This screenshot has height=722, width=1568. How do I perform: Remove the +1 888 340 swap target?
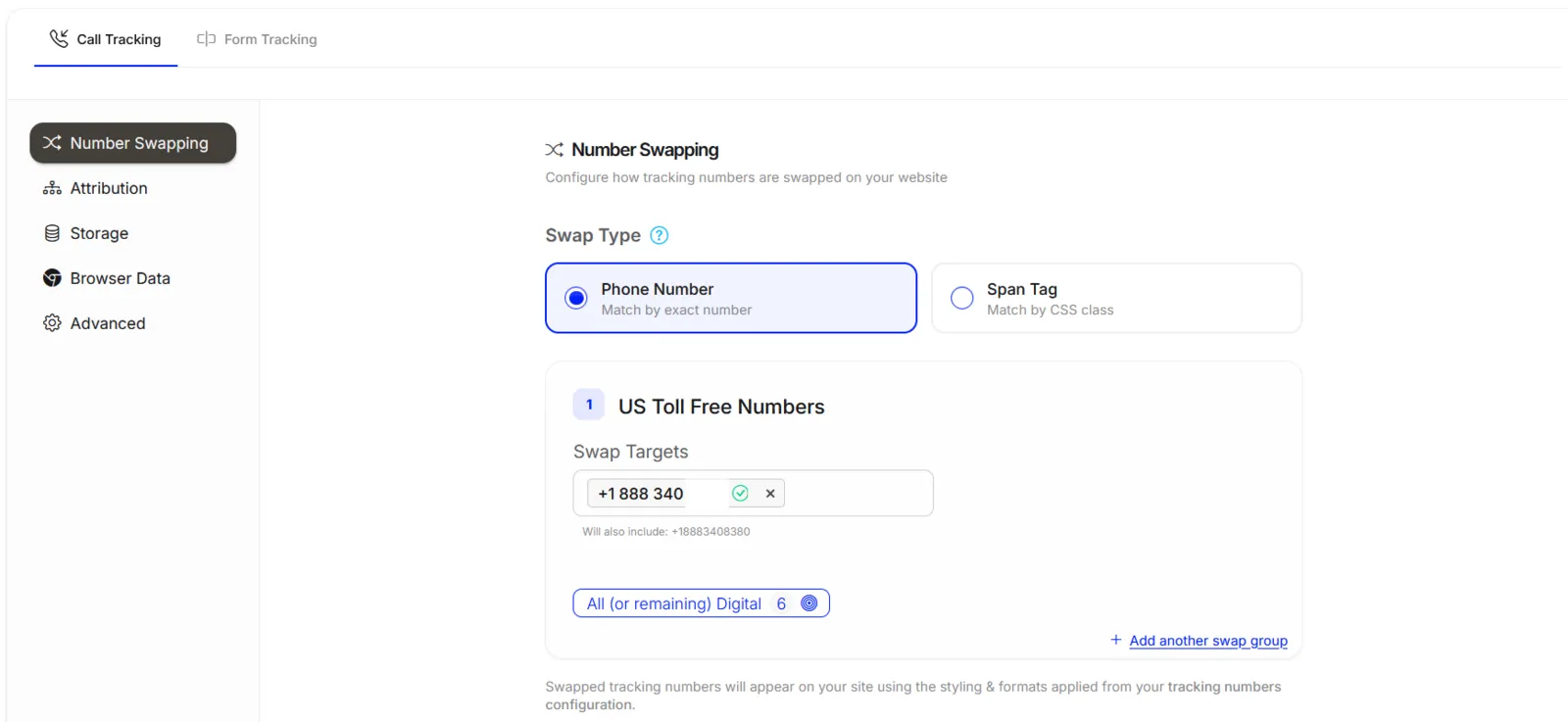[770, 494]
